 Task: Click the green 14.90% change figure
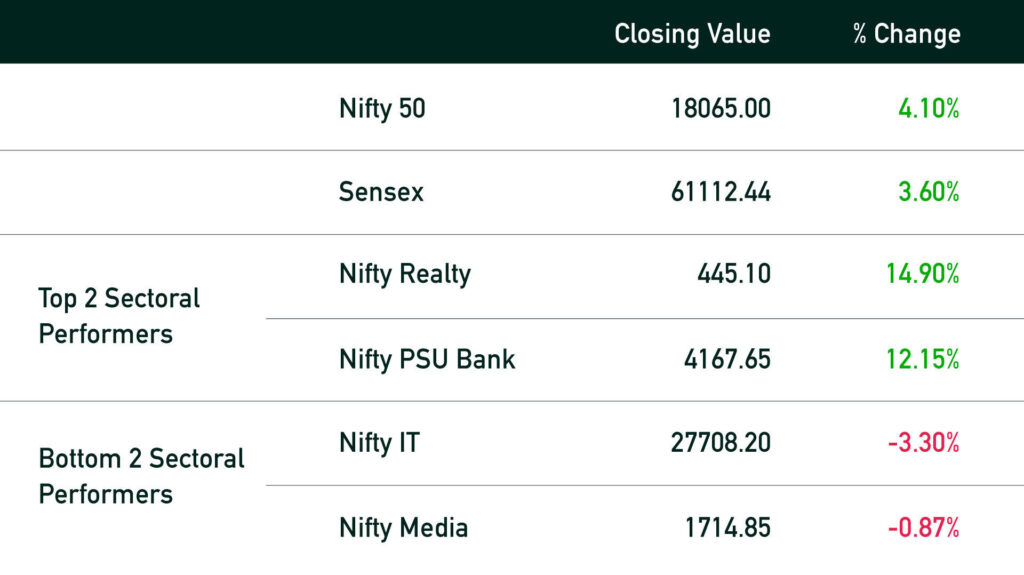[x=923, y=274]
